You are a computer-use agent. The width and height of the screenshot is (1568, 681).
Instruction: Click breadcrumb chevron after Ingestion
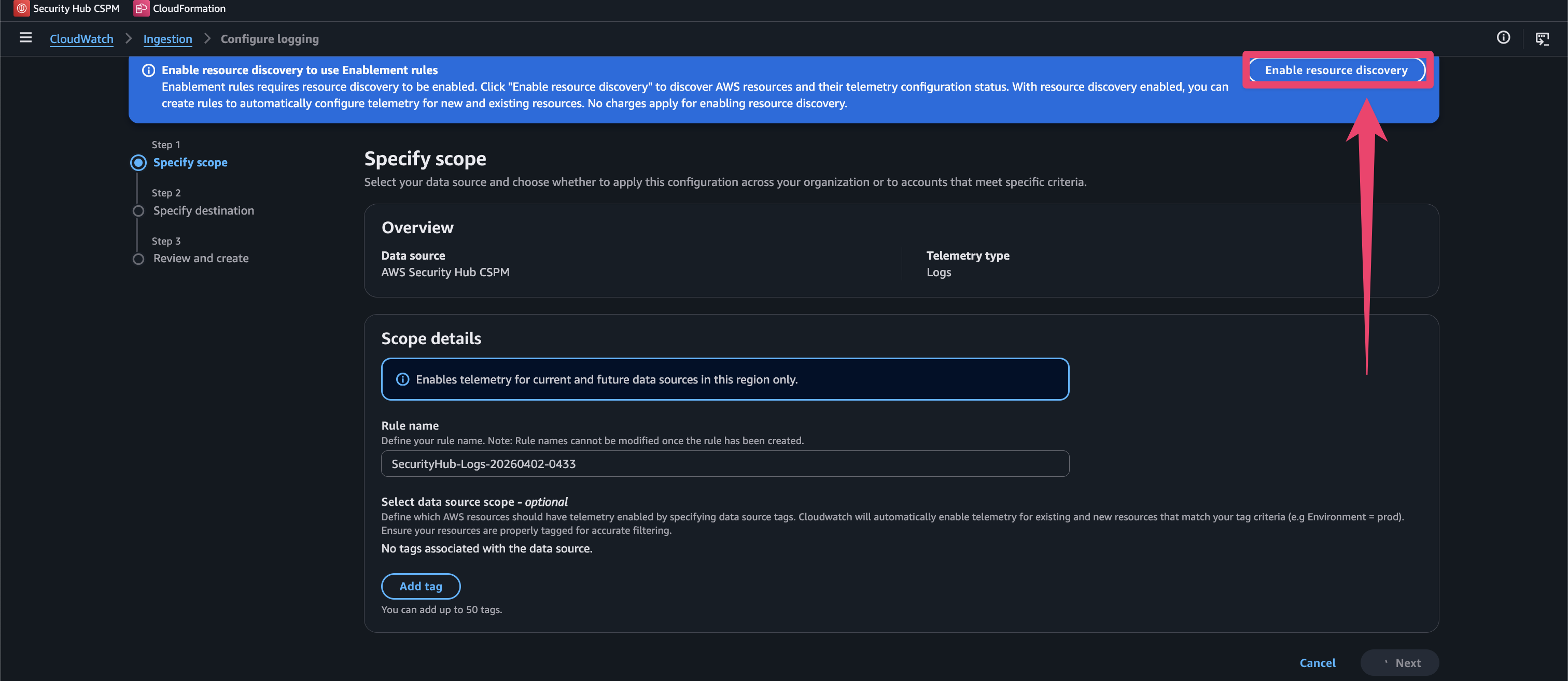(207, 38)
